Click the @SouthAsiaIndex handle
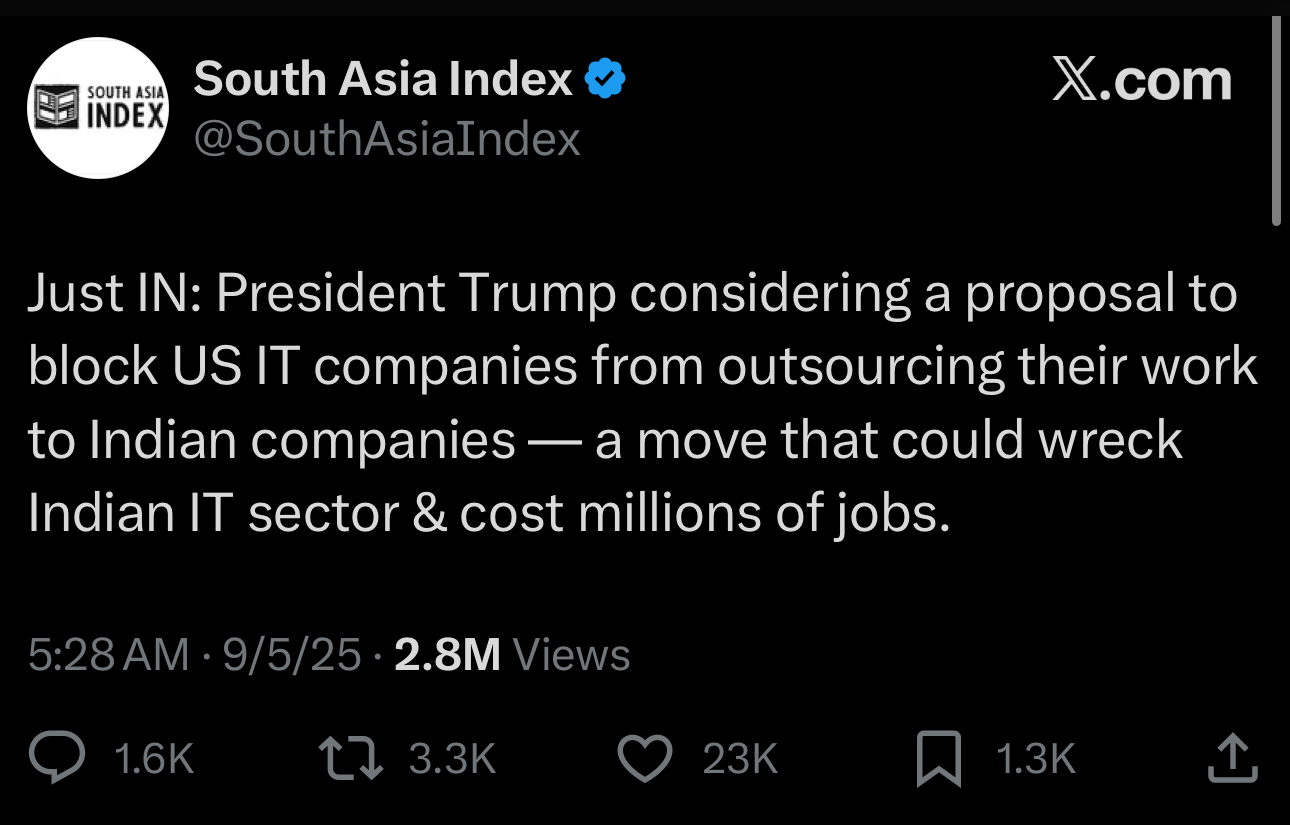This screenshot has height=825, width=1290. 387,139
